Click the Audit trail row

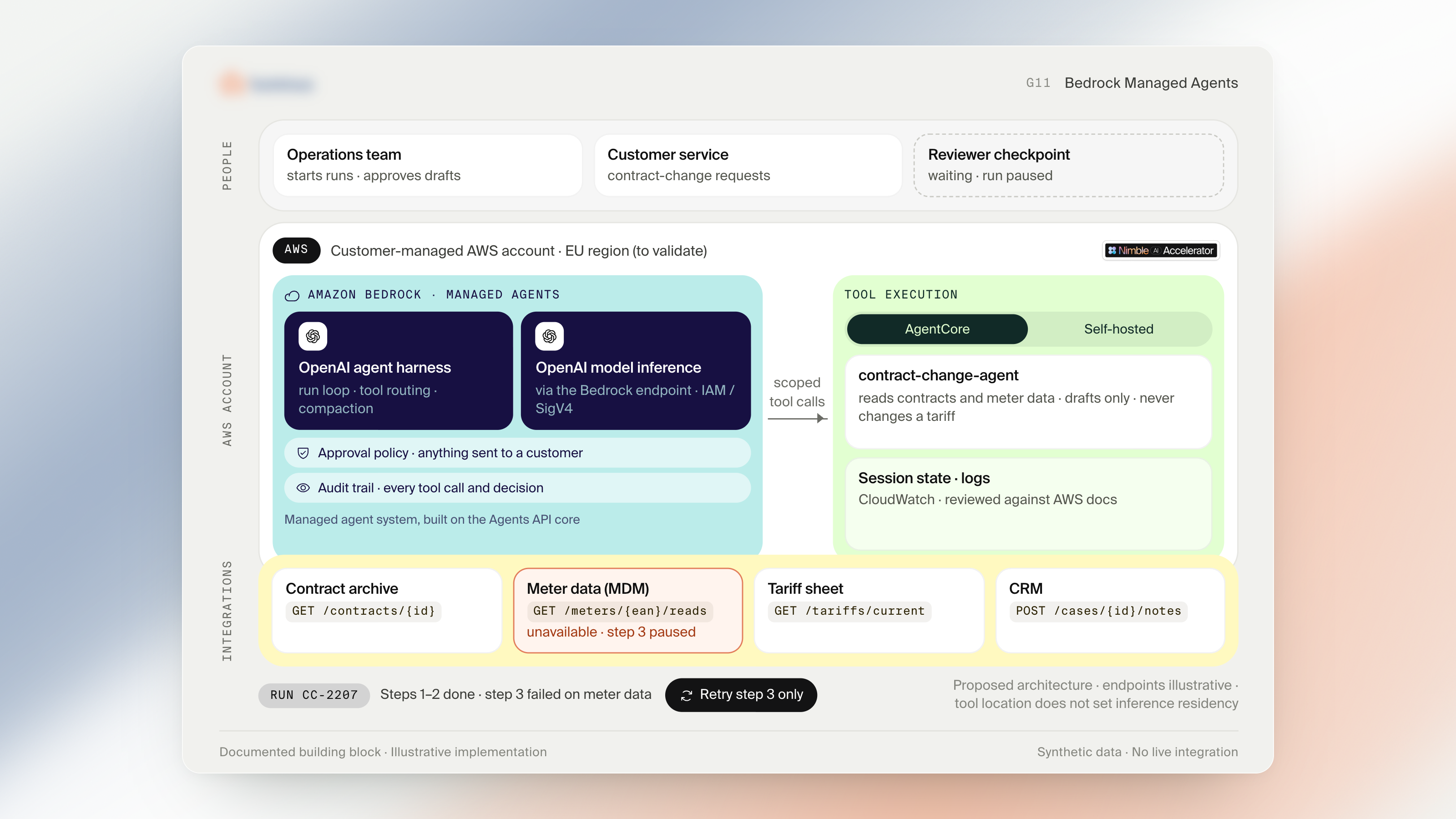[517, 488]
